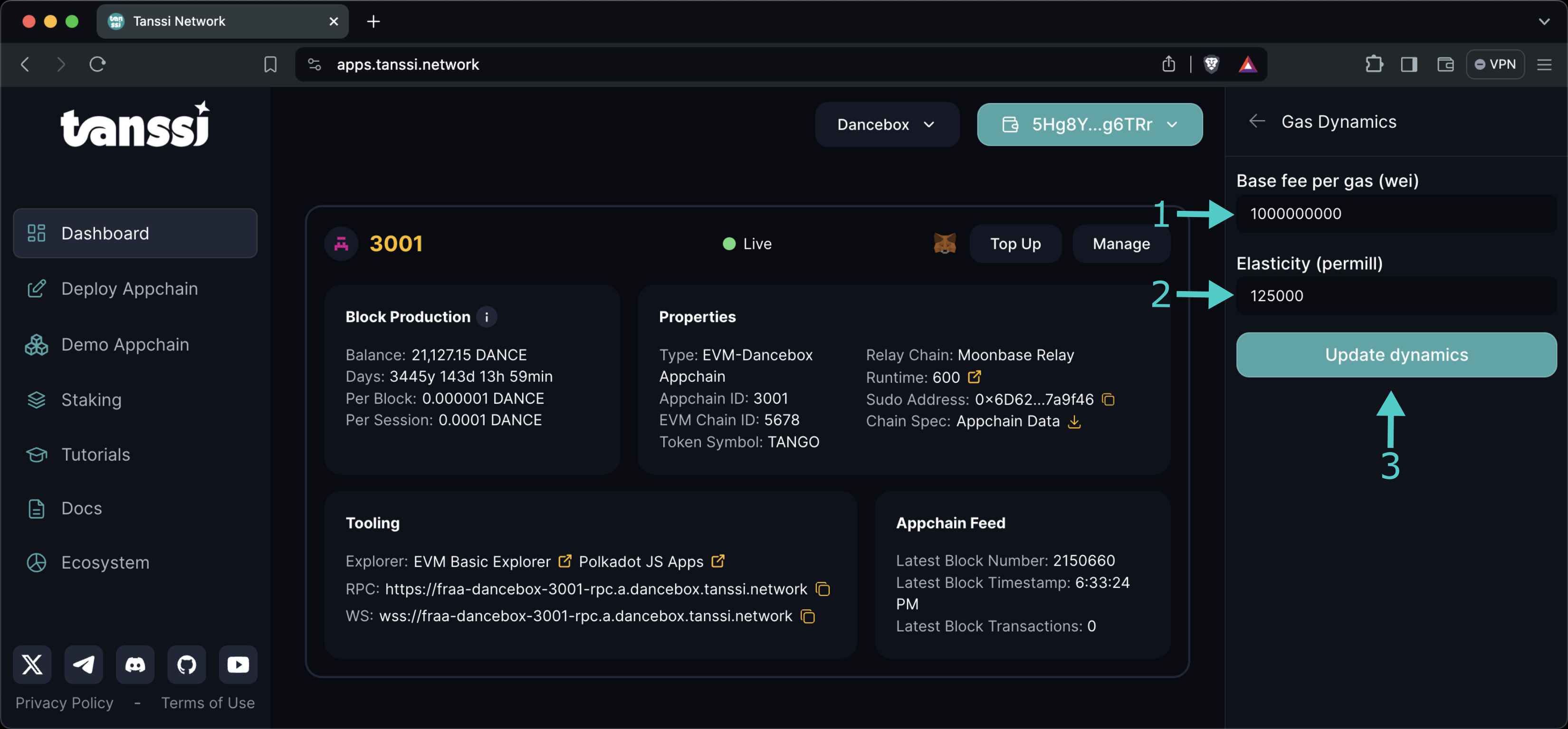Click the Tutorials sidebar icon
The width and height of the screenshot is (1568, 729).
tap(36, 454)
